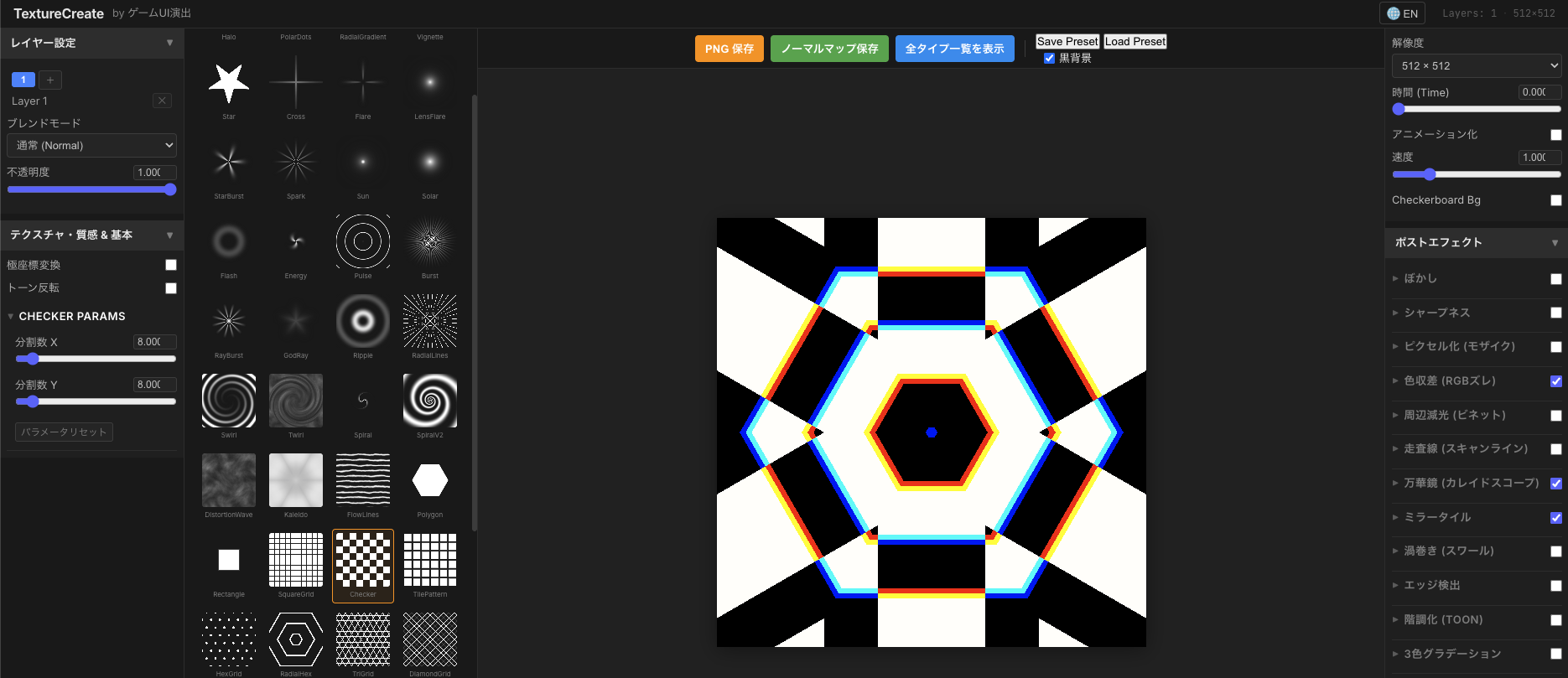
Task: Adjust the 不透明度 opacity slider
Action: (92, 189)
